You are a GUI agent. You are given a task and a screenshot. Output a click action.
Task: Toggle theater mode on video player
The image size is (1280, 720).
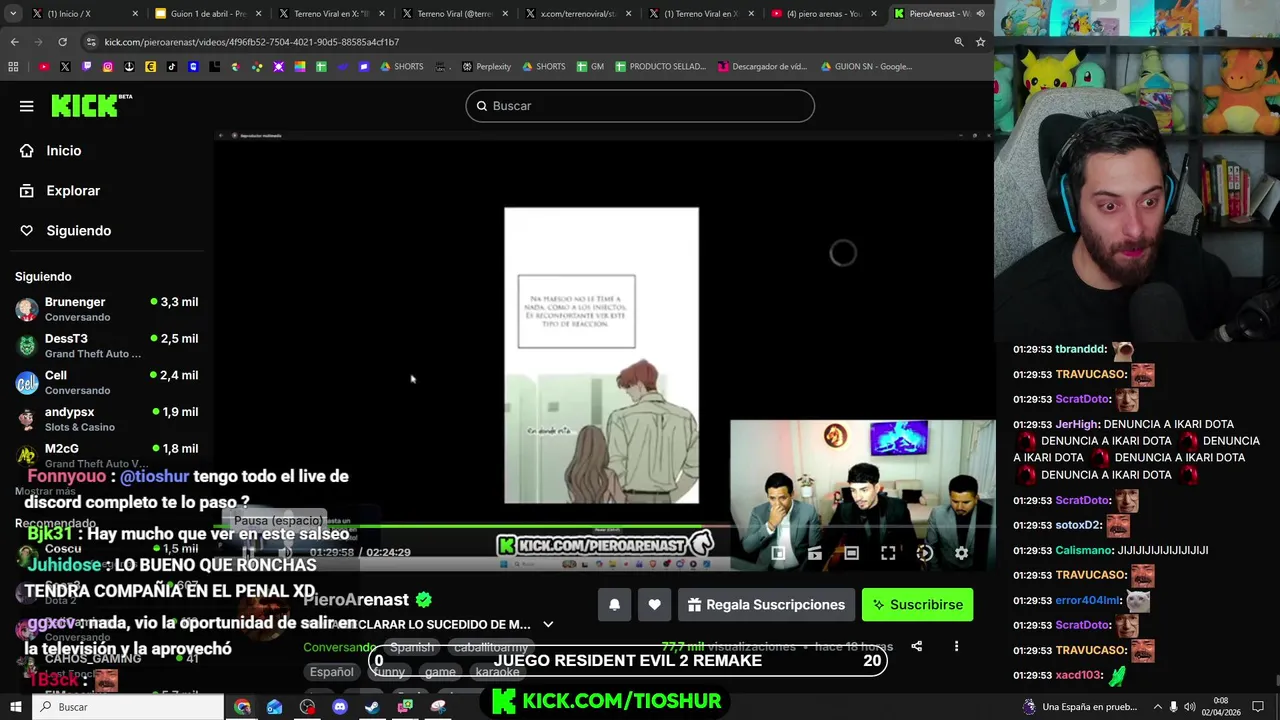pos(851,553)
